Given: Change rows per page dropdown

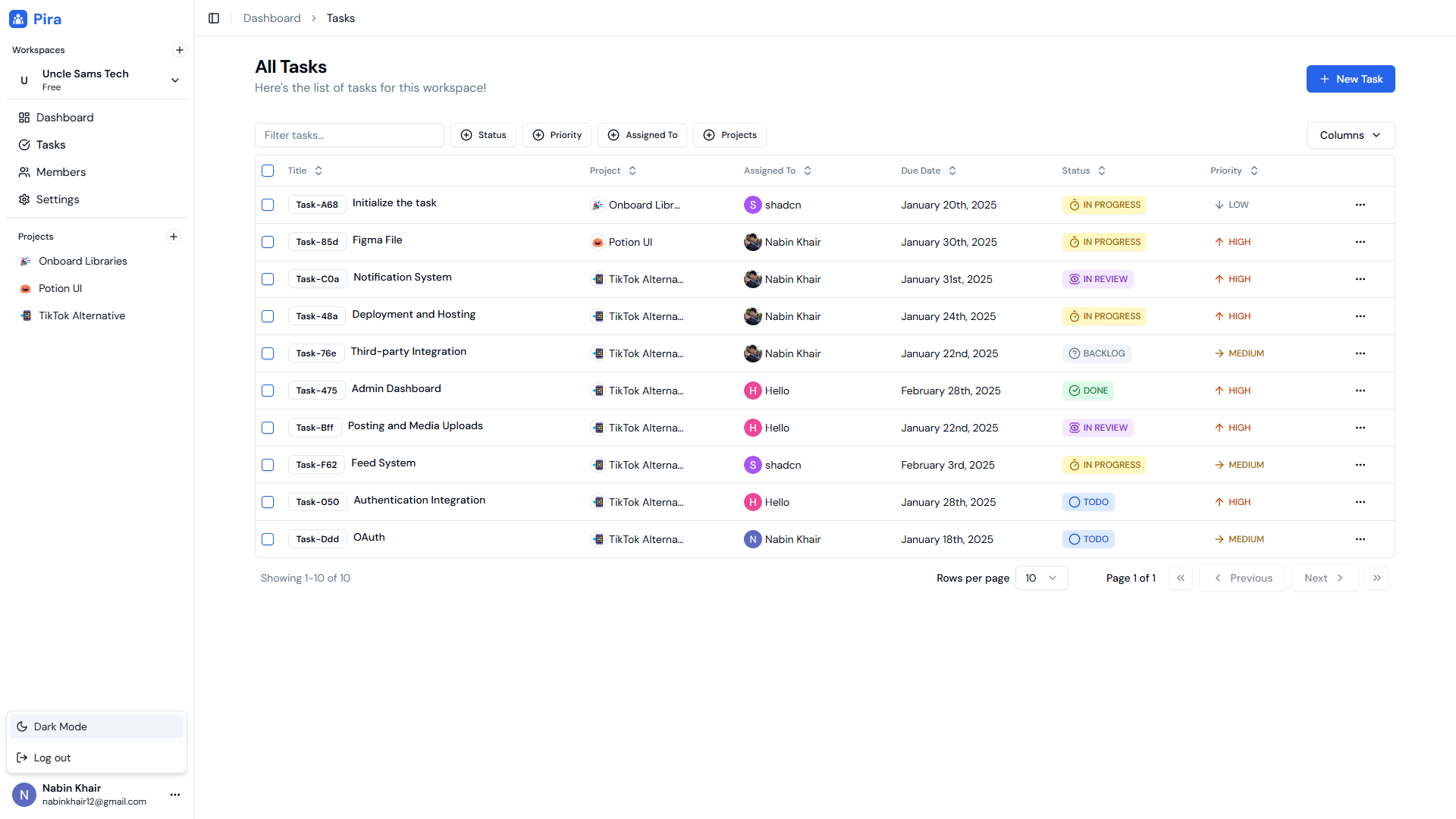Looking at the screenshot, I should pos(1041,578).
